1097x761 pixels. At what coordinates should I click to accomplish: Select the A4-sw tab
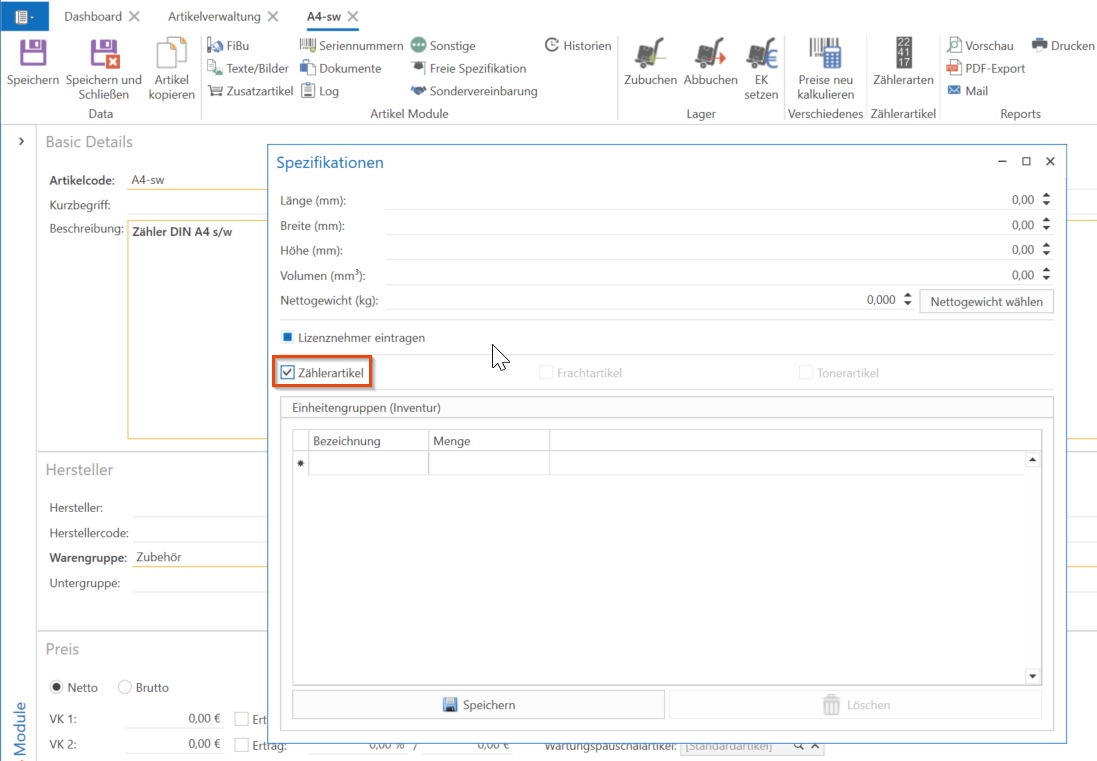324,17
